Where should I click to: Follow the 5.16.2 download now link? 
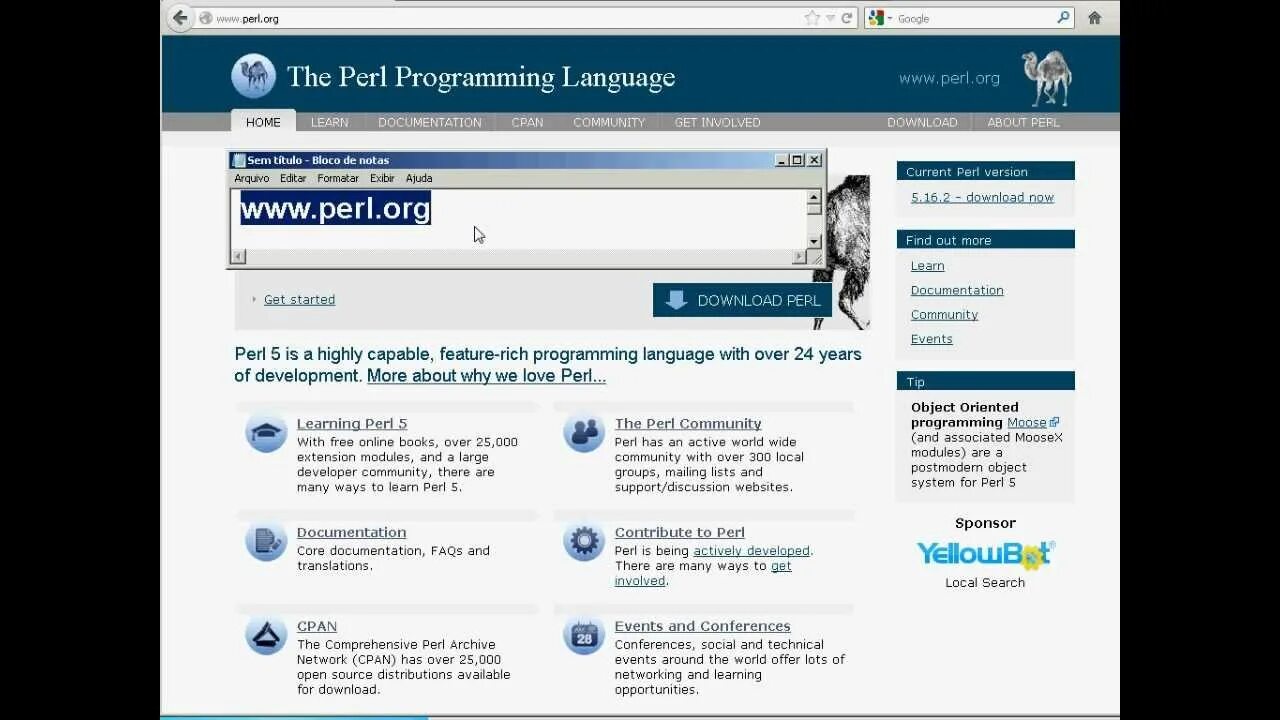982,197
